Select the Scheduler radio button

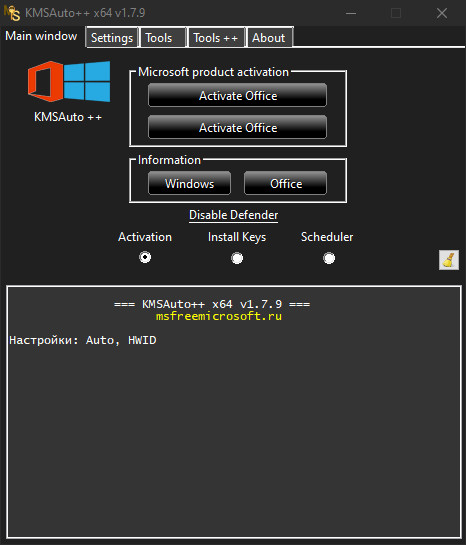pos(329,258)
